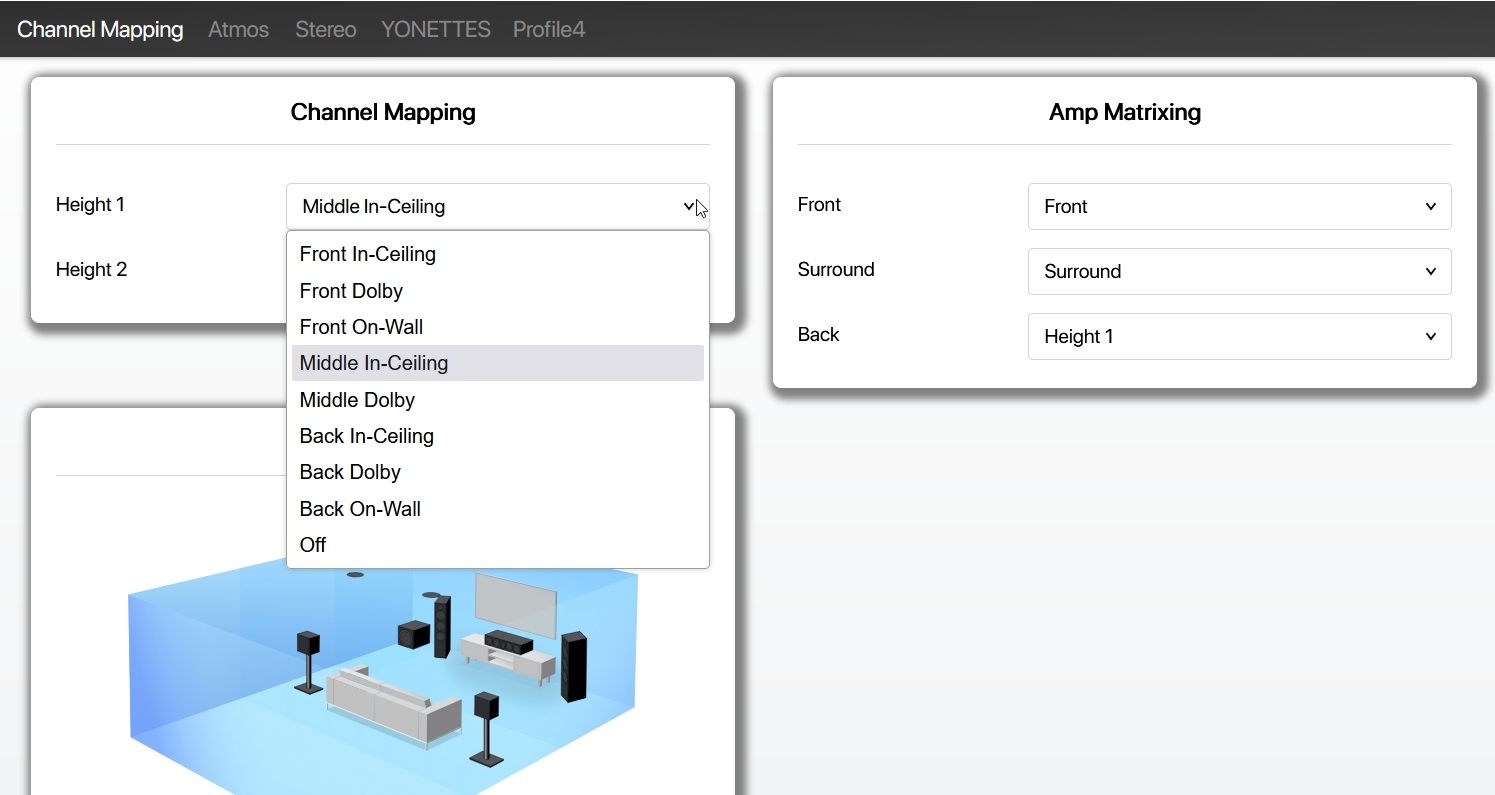Expand the Surround amp dropdown

(x=1239, y=271)
